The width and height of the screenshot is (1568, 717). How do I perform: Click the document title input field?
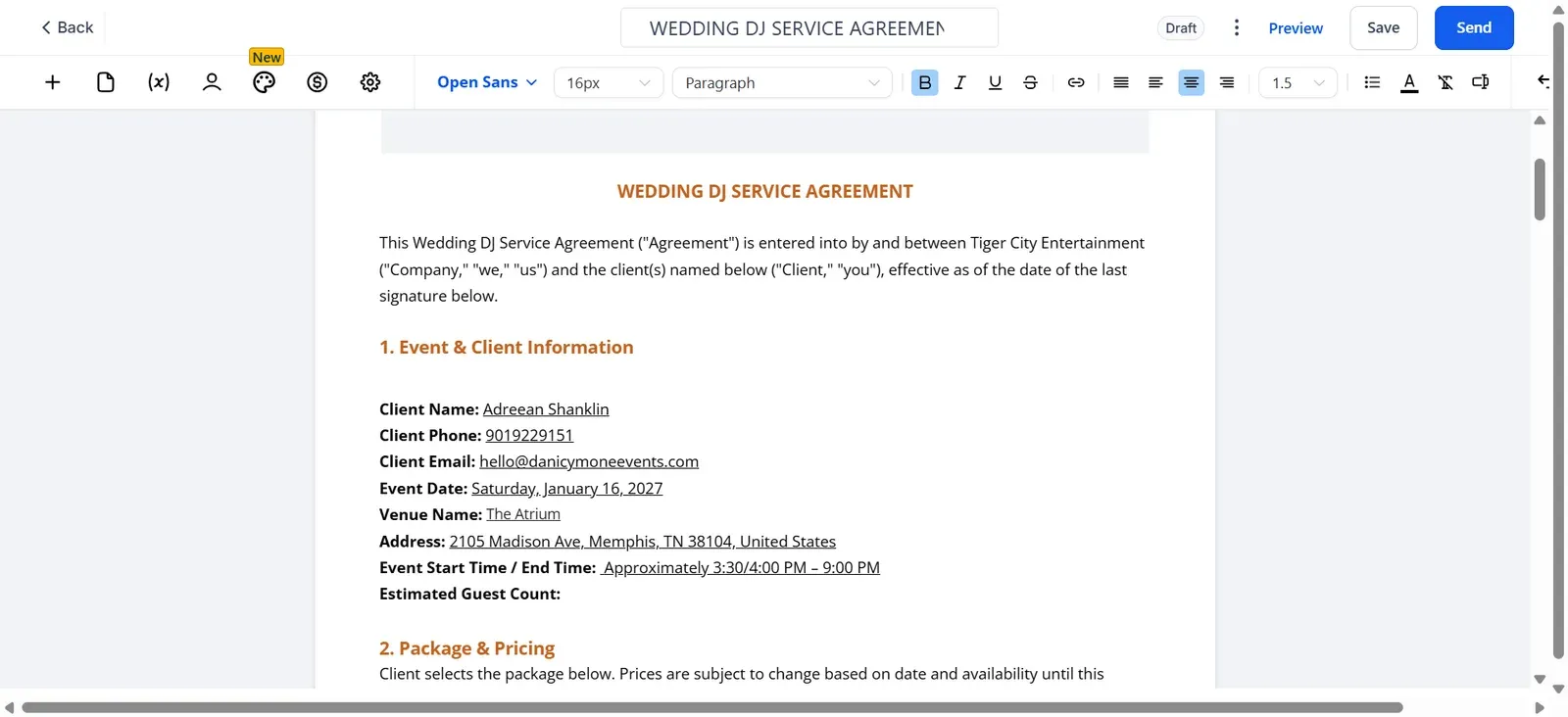point(809,27)
